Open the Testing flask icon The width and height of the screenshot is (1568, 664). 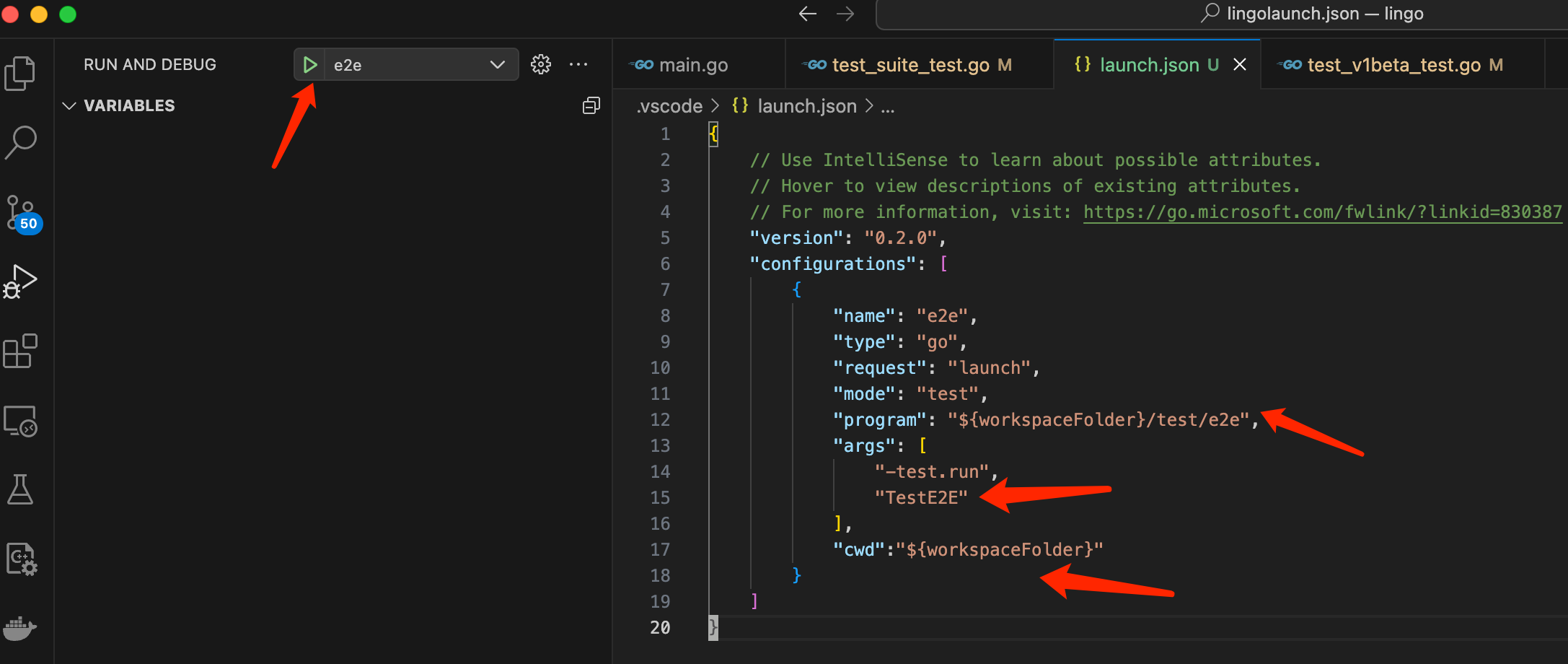[x=20, y=489]
